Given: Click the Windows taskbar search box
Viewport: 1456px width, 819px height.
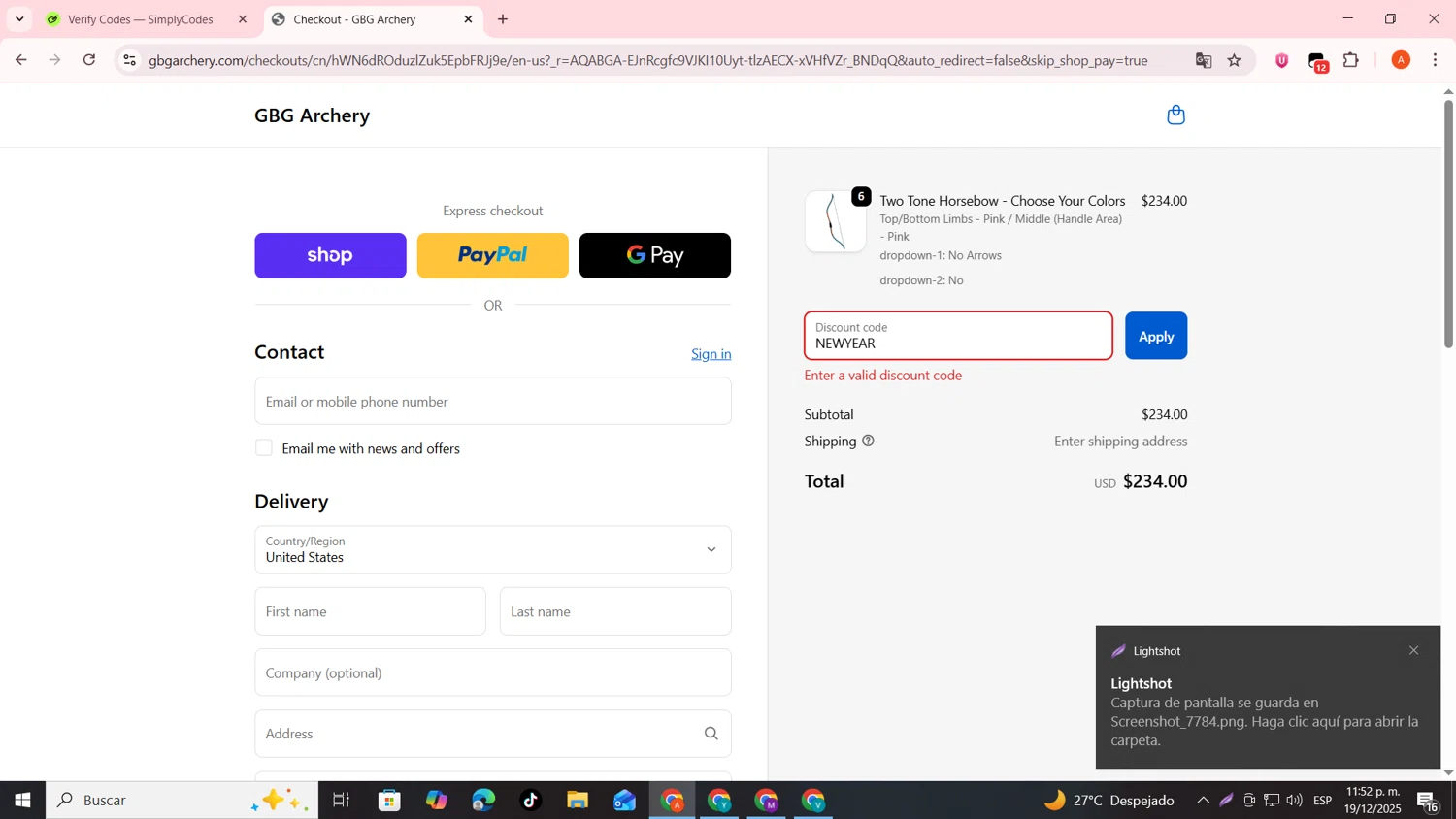Looking at the screenshot, I should click(x=182, y=801).
